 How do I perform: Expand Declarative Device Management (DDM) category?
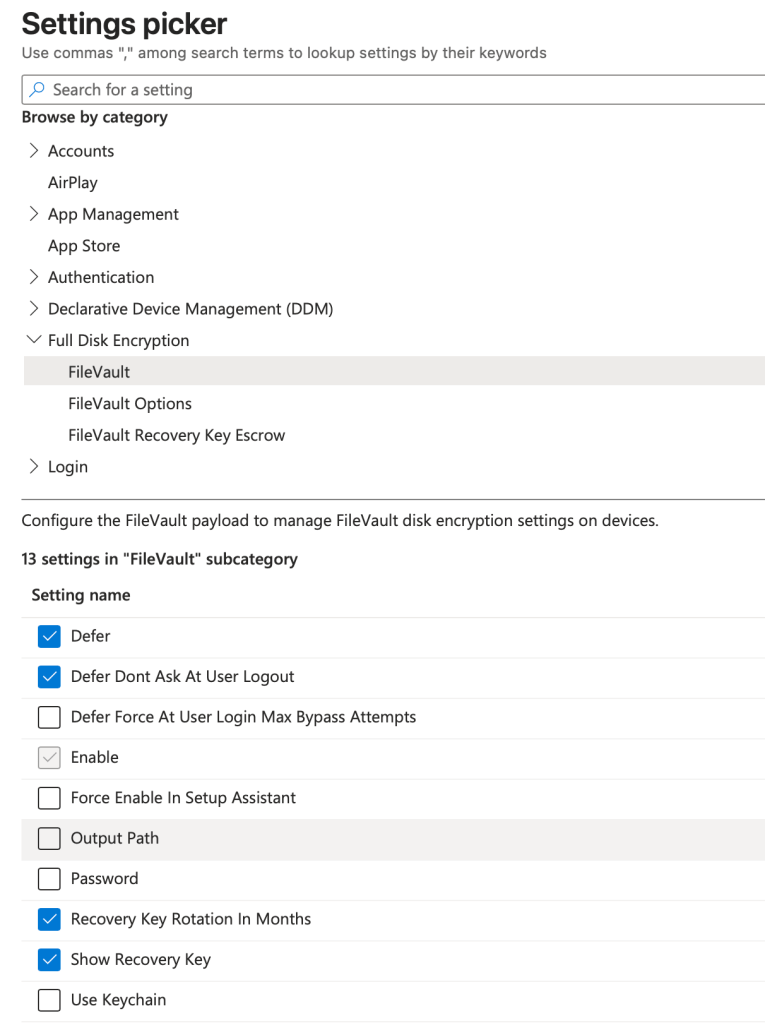tap(34, 309)
